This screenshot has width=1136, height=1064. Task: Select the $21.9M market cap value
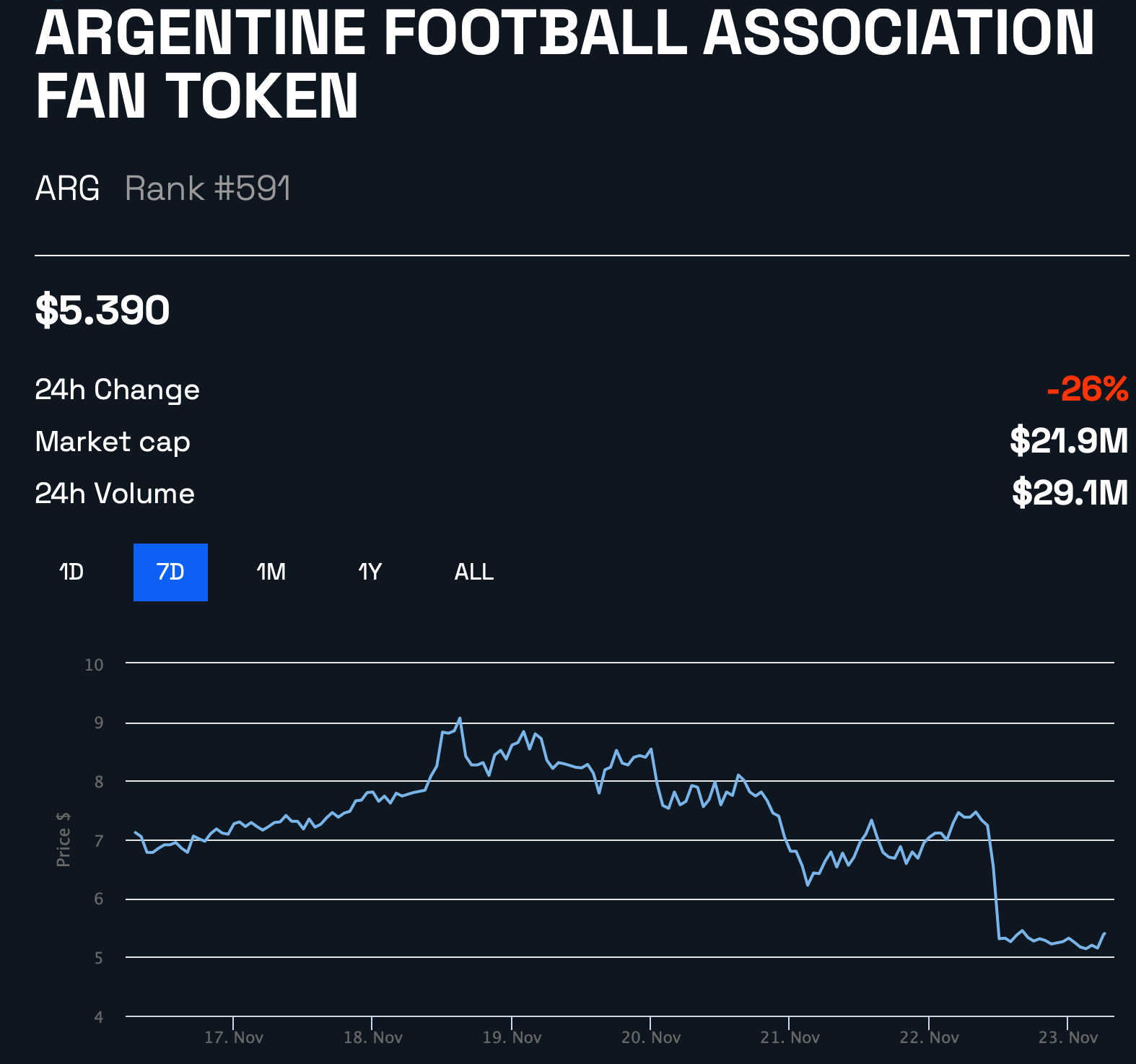point(1069,441)
